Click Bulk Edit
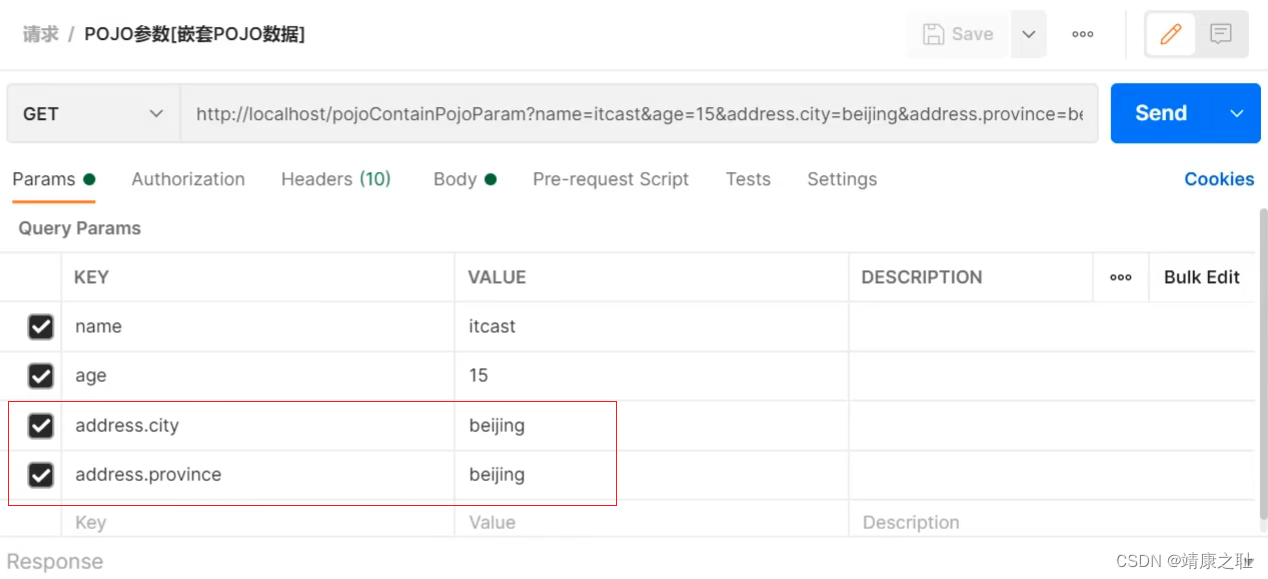The height and width of the screenshot is (579, 1268). coord(1202,277)
